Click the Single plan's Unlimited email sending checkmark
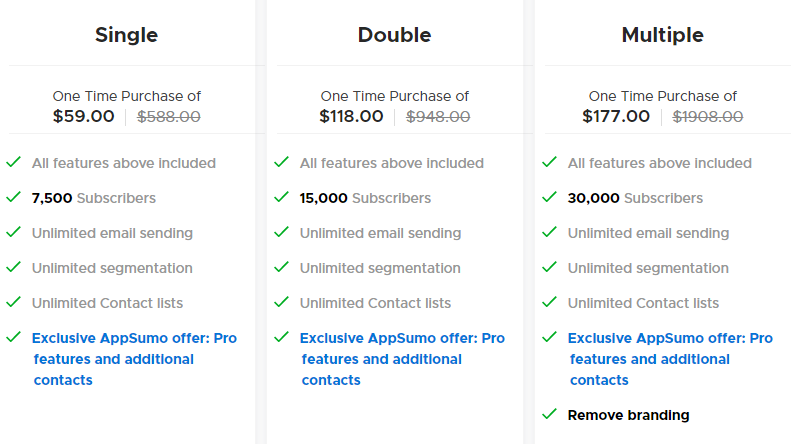791x444 pixels. coord(14,232)
